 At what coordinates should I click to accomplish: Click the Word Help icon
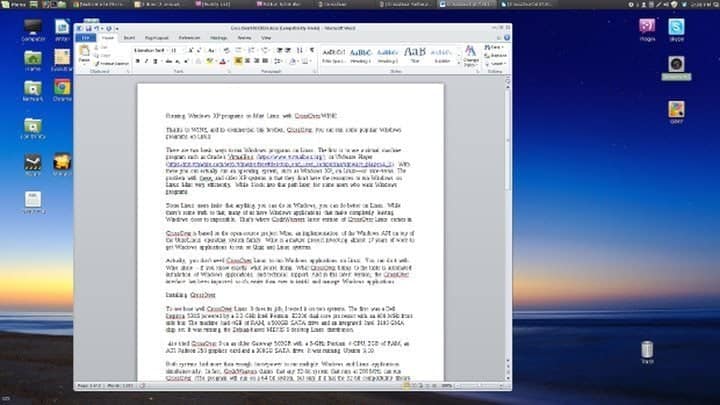coord(507,38)
